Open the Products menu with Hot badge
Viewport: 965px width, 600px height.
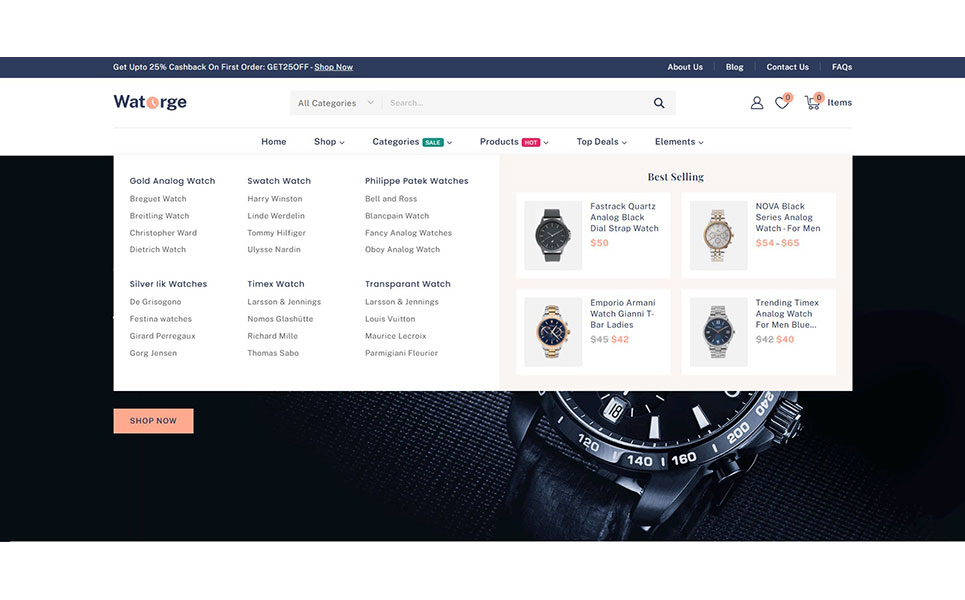514,142
